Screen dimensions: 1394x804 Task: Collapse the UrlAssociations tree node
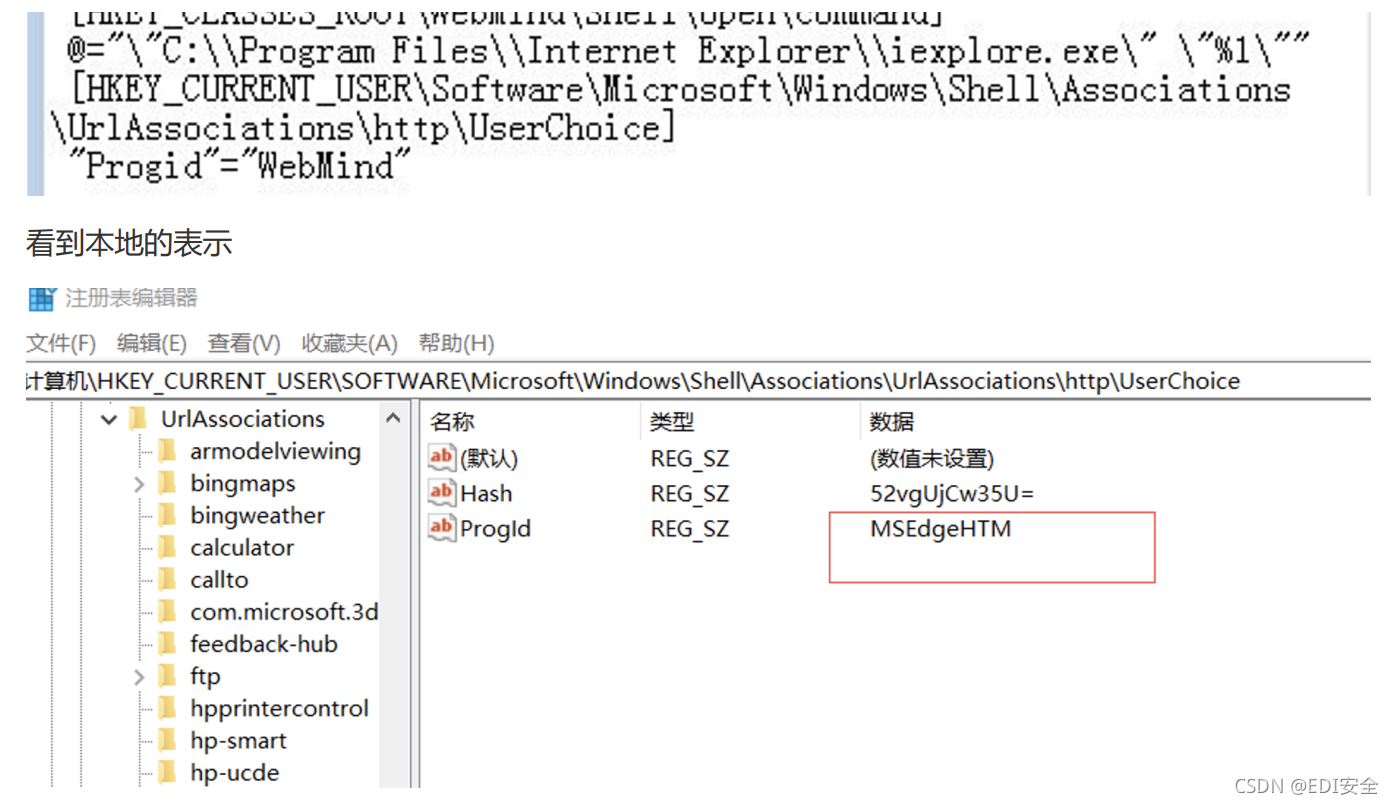click(x=109, y=419)
